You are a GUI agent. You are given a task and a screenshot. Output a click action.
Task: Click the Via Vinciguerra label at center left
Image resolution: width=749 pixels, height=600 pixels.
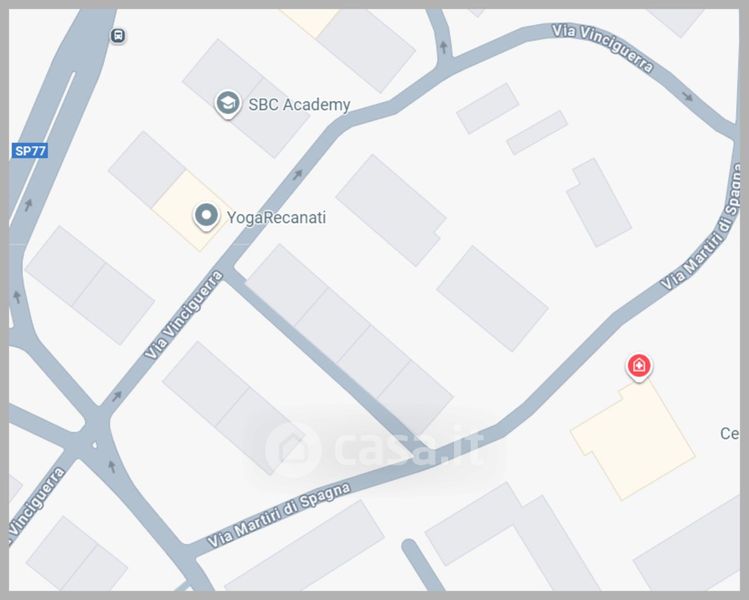[x=184, y=315]
